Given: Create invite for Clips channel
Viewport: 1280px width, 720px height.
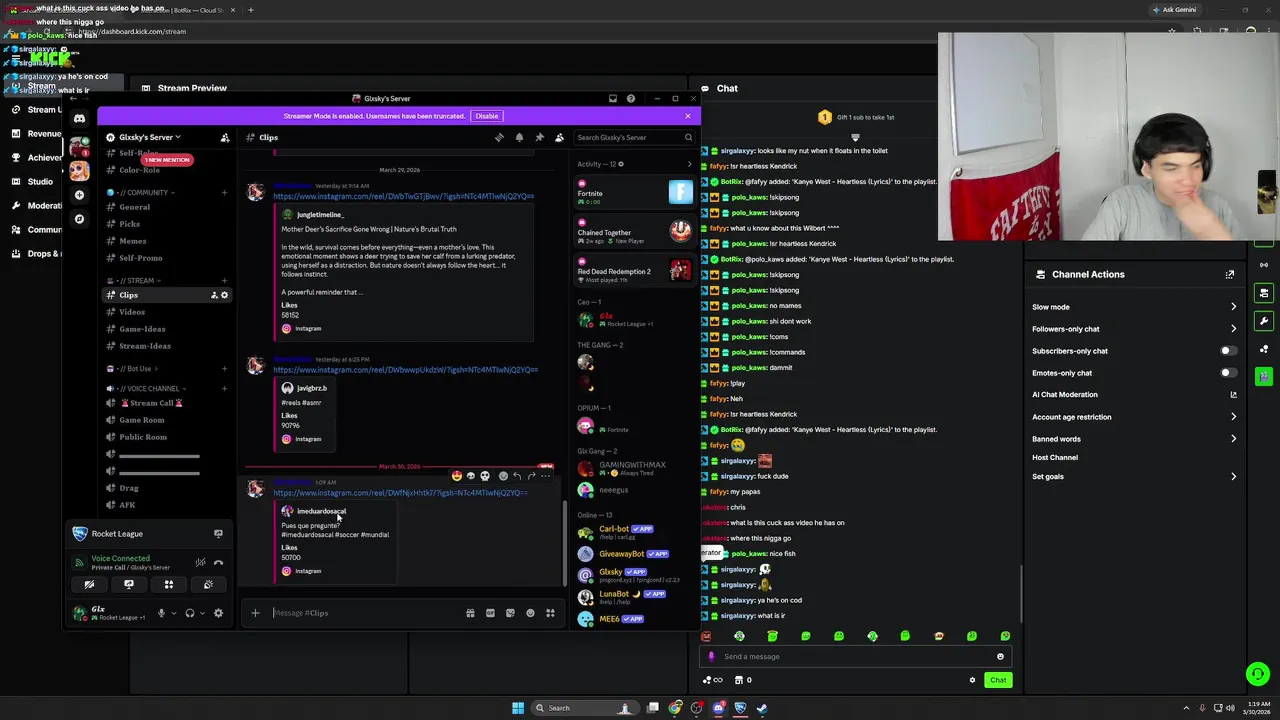Looking at the screenshot, I should (214, 295).
